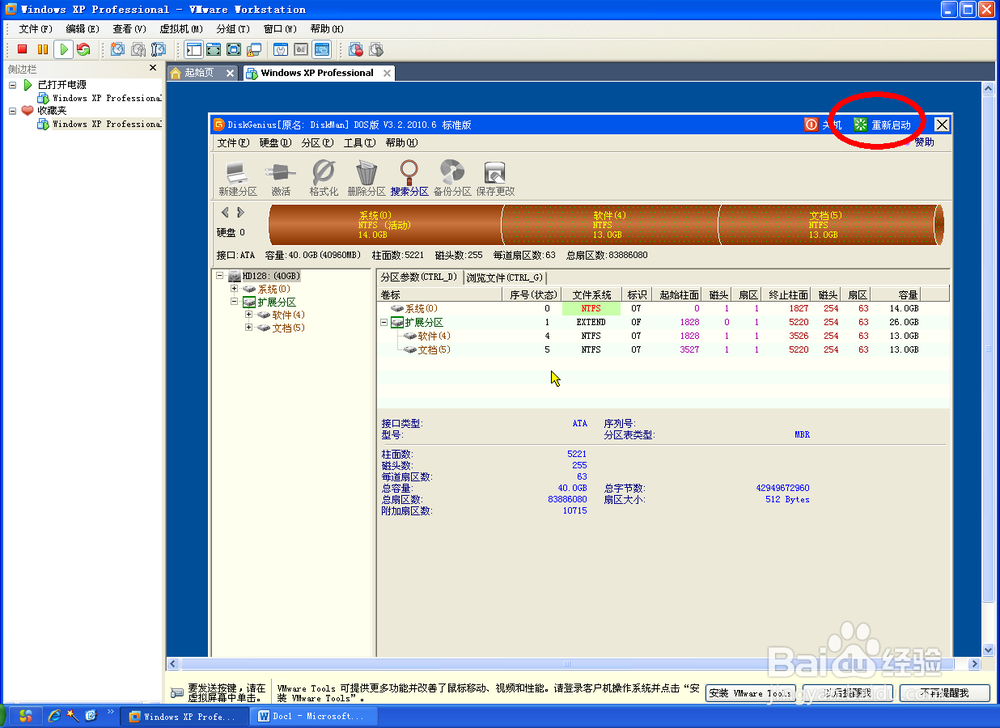The image size is (1000, 728).
Task: Start recording with the capture icon
Action: [x=356, y=49]
